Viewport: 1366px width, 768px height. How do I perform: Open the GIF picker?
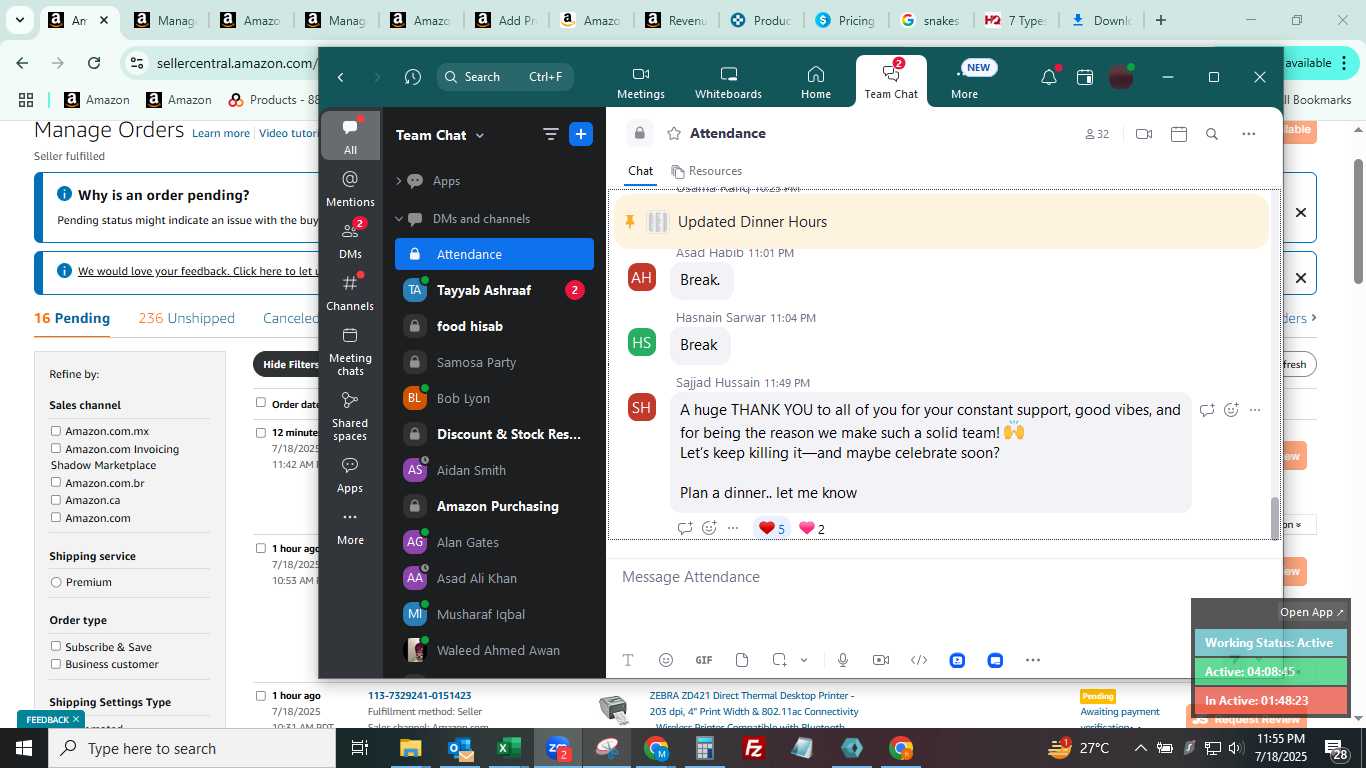tap(704, 660)
